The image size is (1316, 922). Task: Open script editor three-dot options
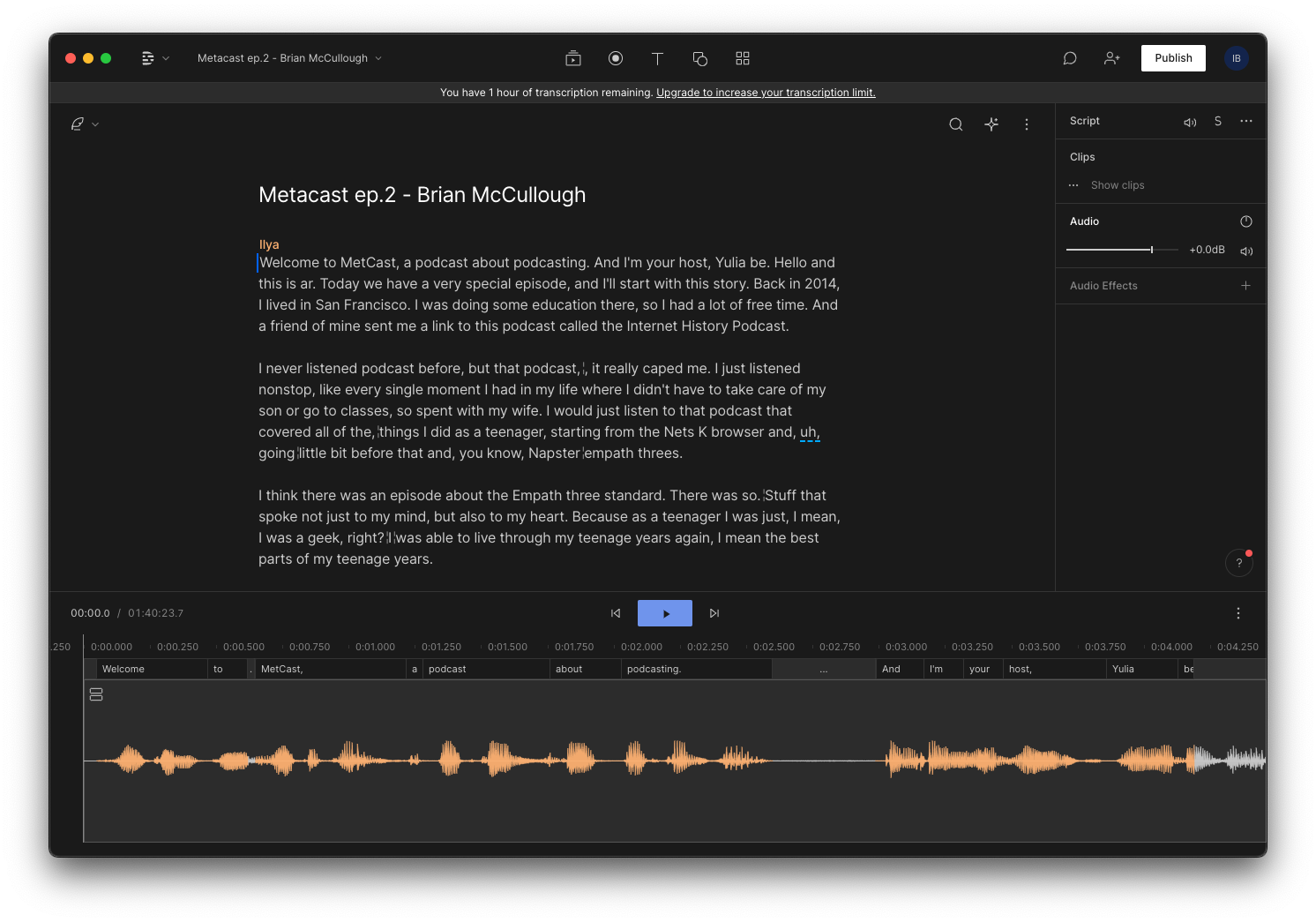[1027, 124]
